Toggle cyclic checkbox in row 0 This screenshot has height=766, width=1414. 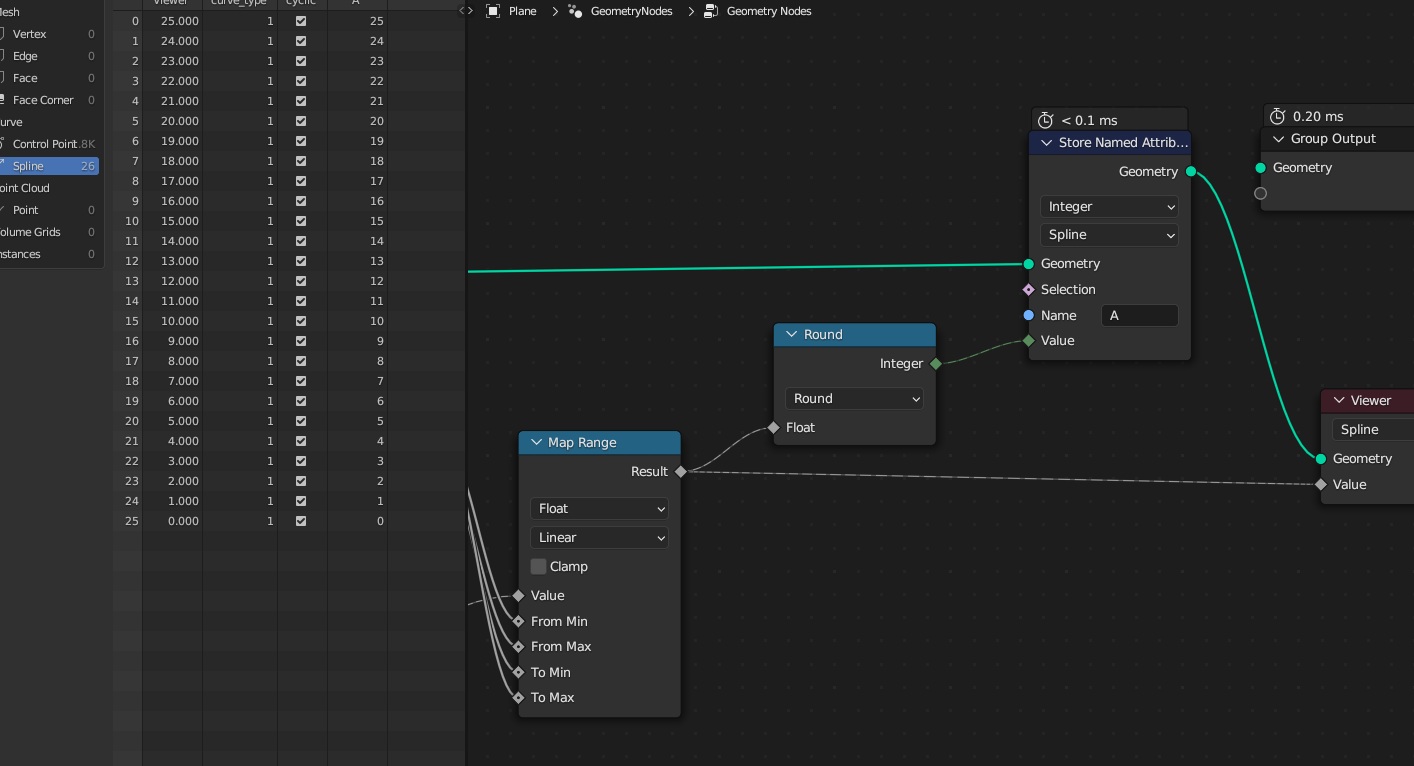(301, 21)
